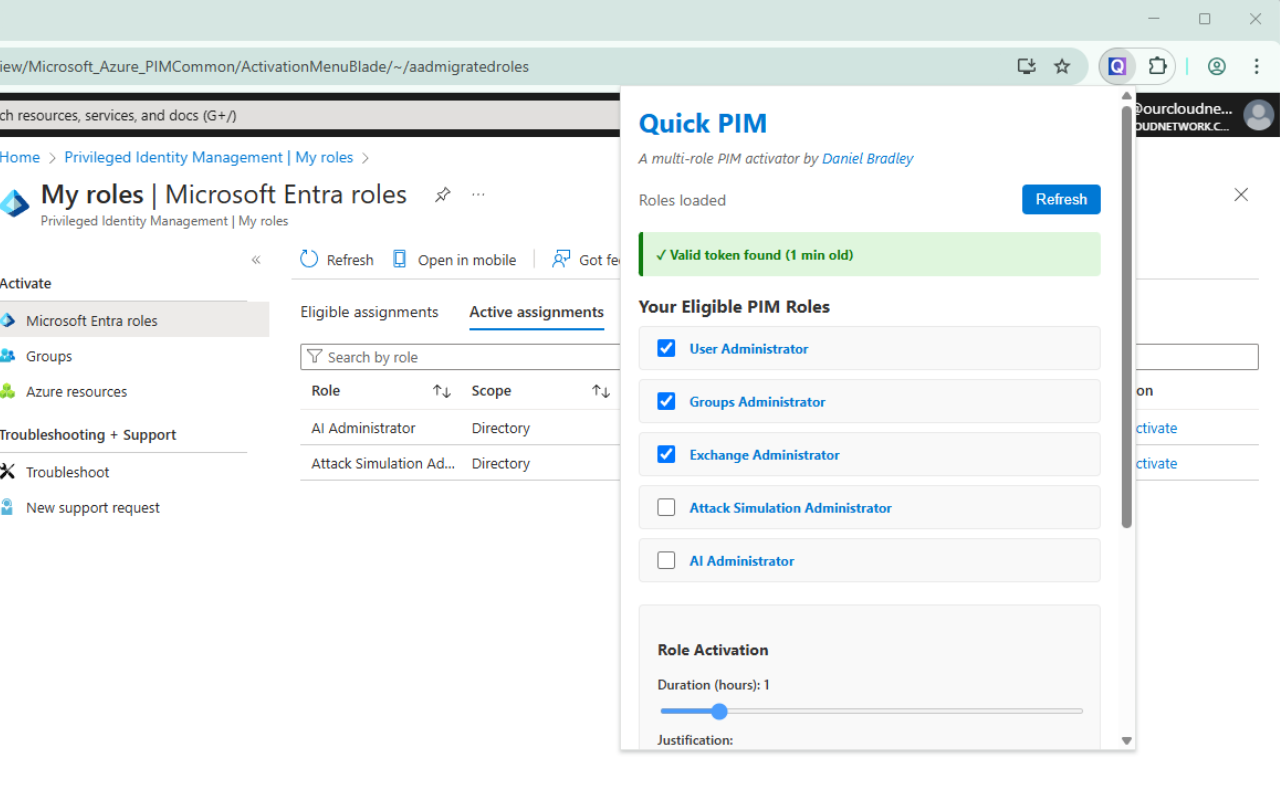
Task: Click the Quick PIM scrollbar thumb
Action: pyautogui.click(x=1127, y=316)
